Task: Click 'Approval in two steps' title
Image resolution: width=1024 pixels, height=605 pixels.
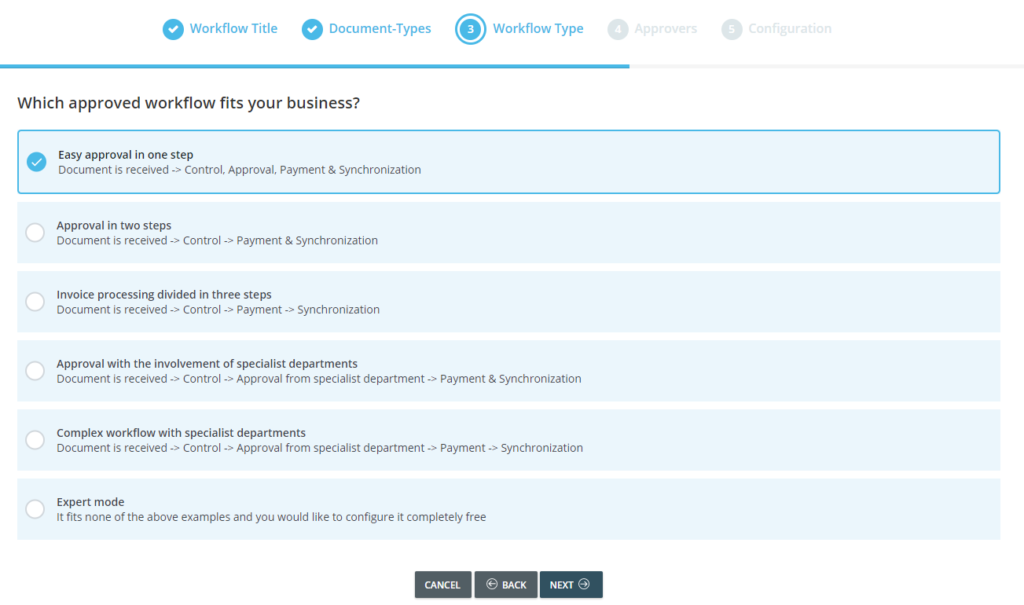Action: coord(114,225)
